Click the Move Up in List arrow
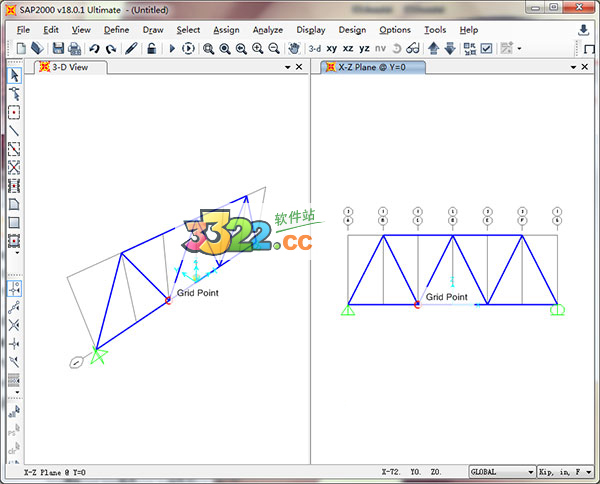The image size is (600, 484). click(433, 48)
